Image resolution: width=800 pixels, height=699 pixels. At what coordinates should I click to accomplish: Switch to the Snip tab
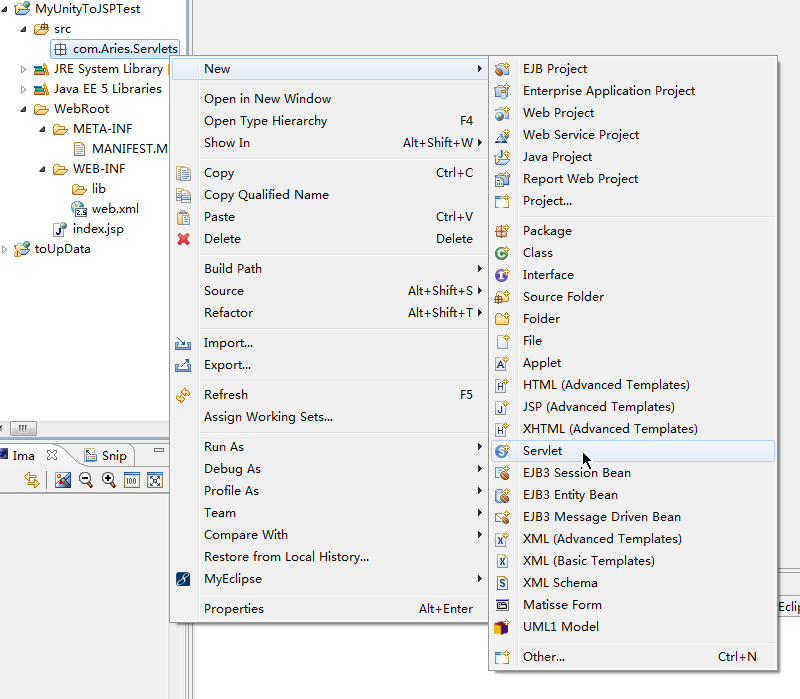point(106,456)
